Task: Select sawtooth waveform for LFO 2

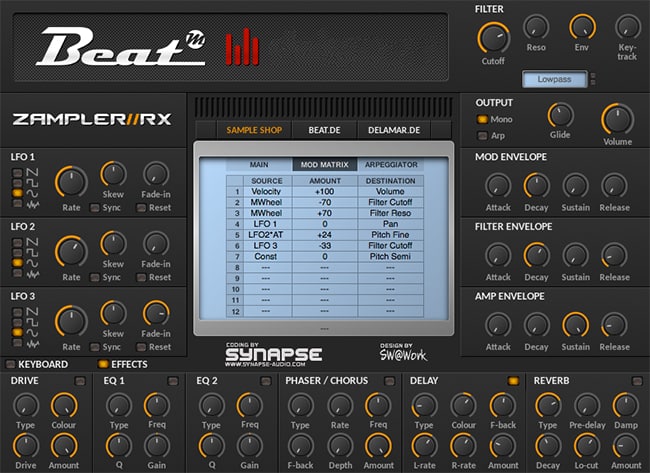Action: (17, 242)
